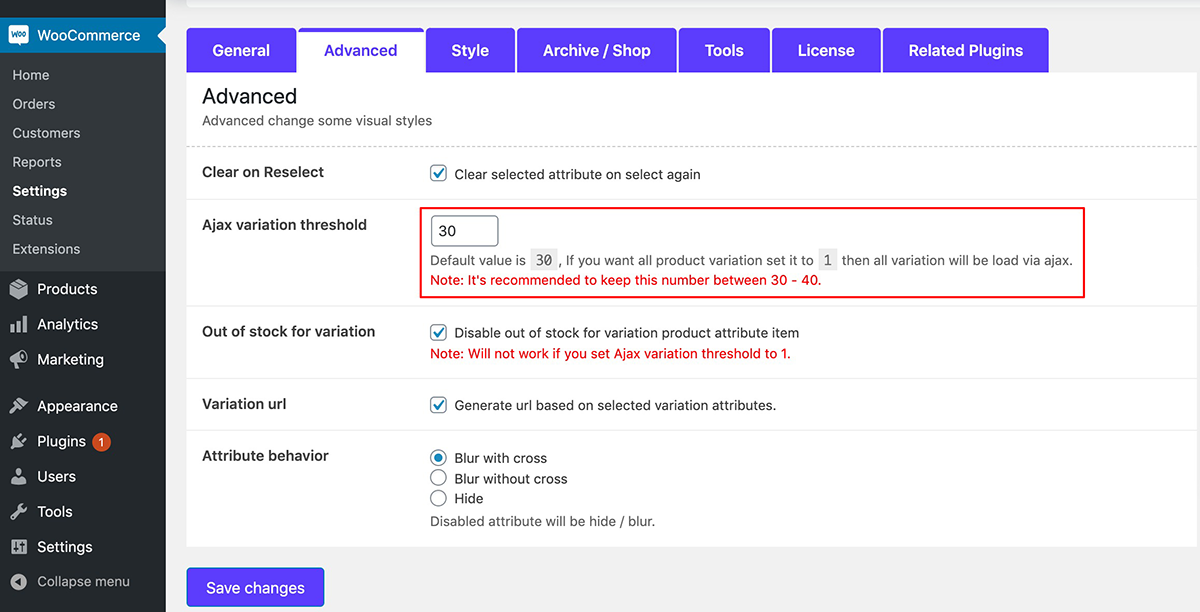Open Appearance via its paintbrush icon
1200x612 pixels.
[x=18, y=406]
